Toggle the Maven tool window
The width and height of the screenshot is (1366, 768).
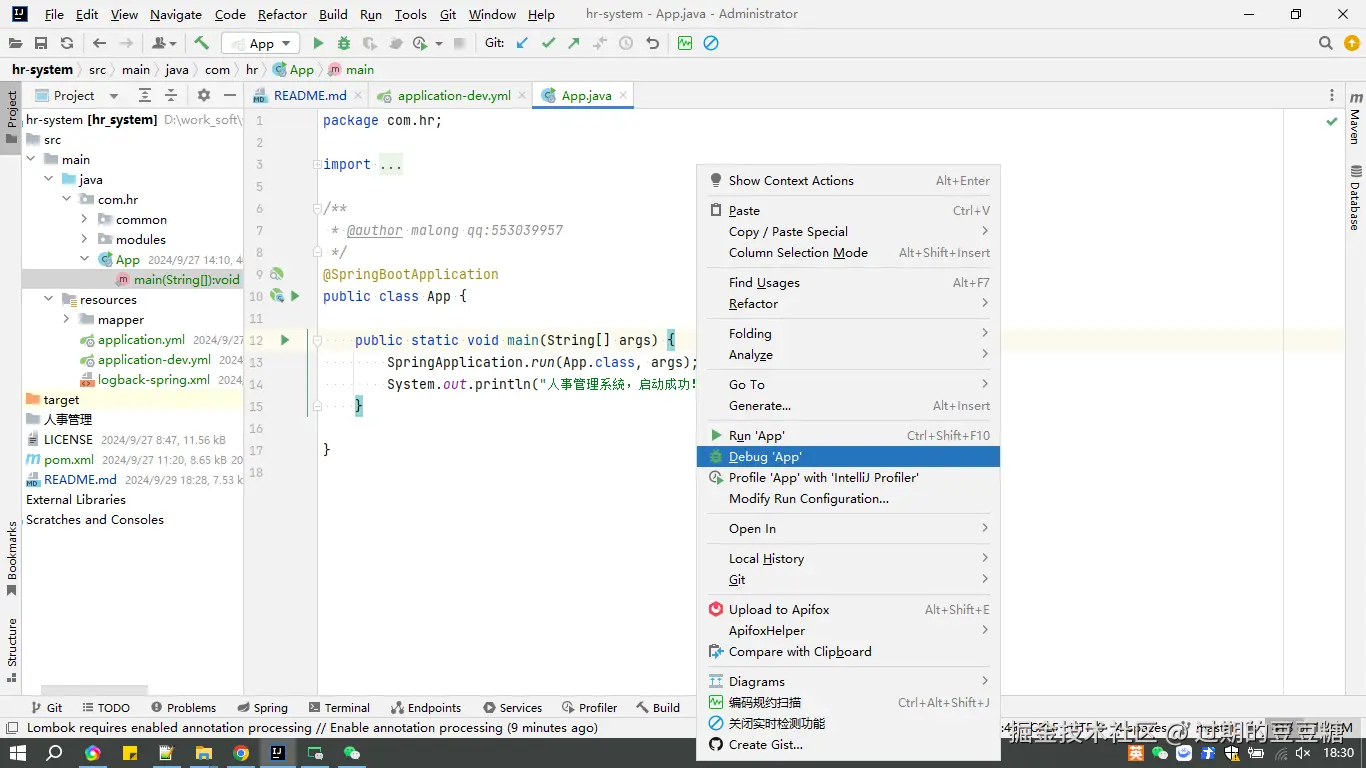point(1355,118)
